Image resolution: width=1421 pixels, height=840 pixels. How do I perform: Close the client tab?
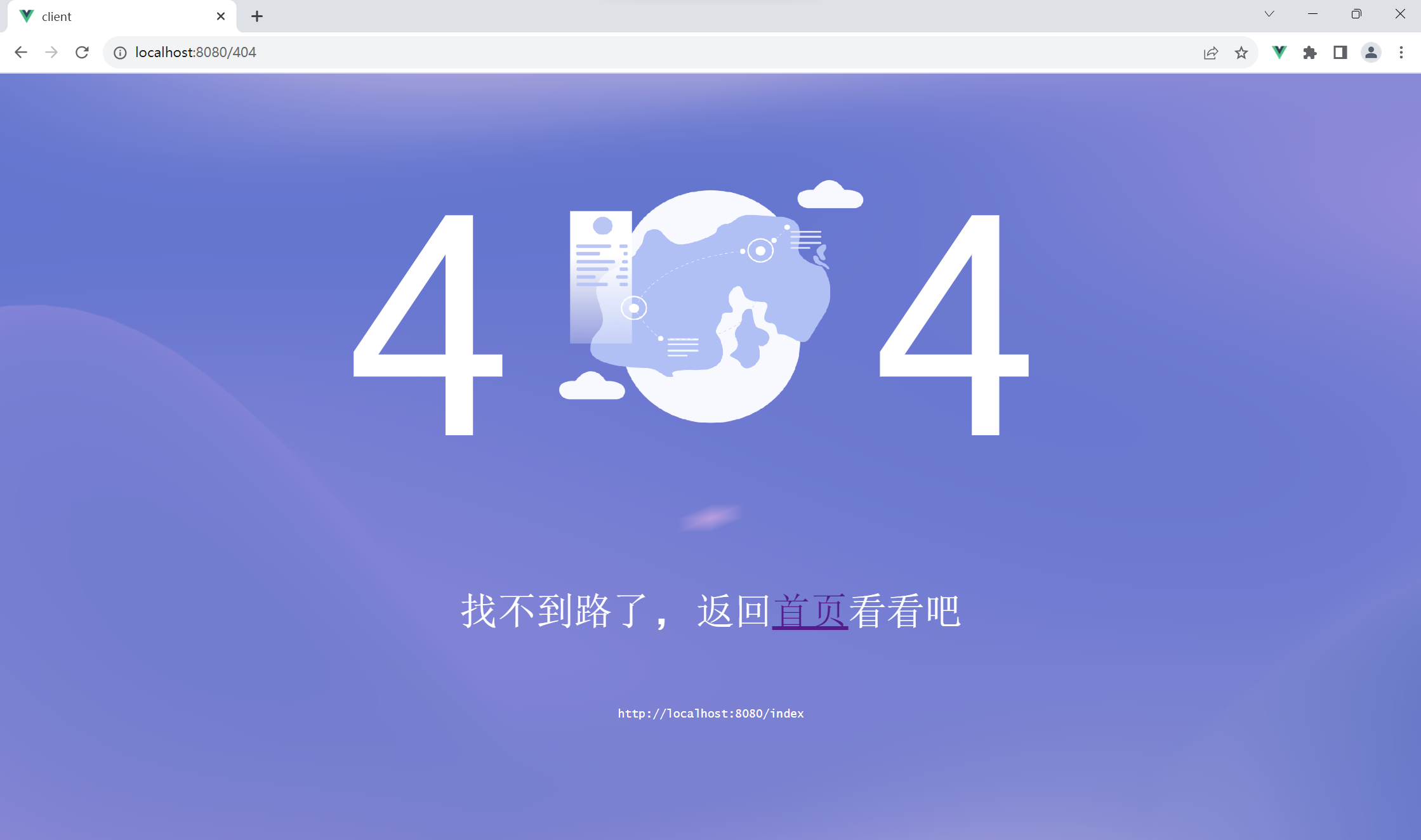(221, 16)
